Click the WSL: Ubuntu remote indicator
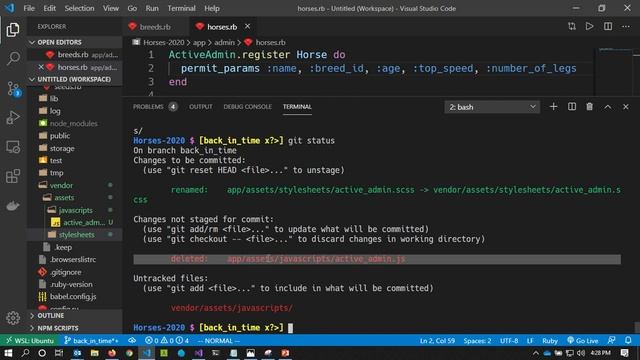 [x=30, y=340]
